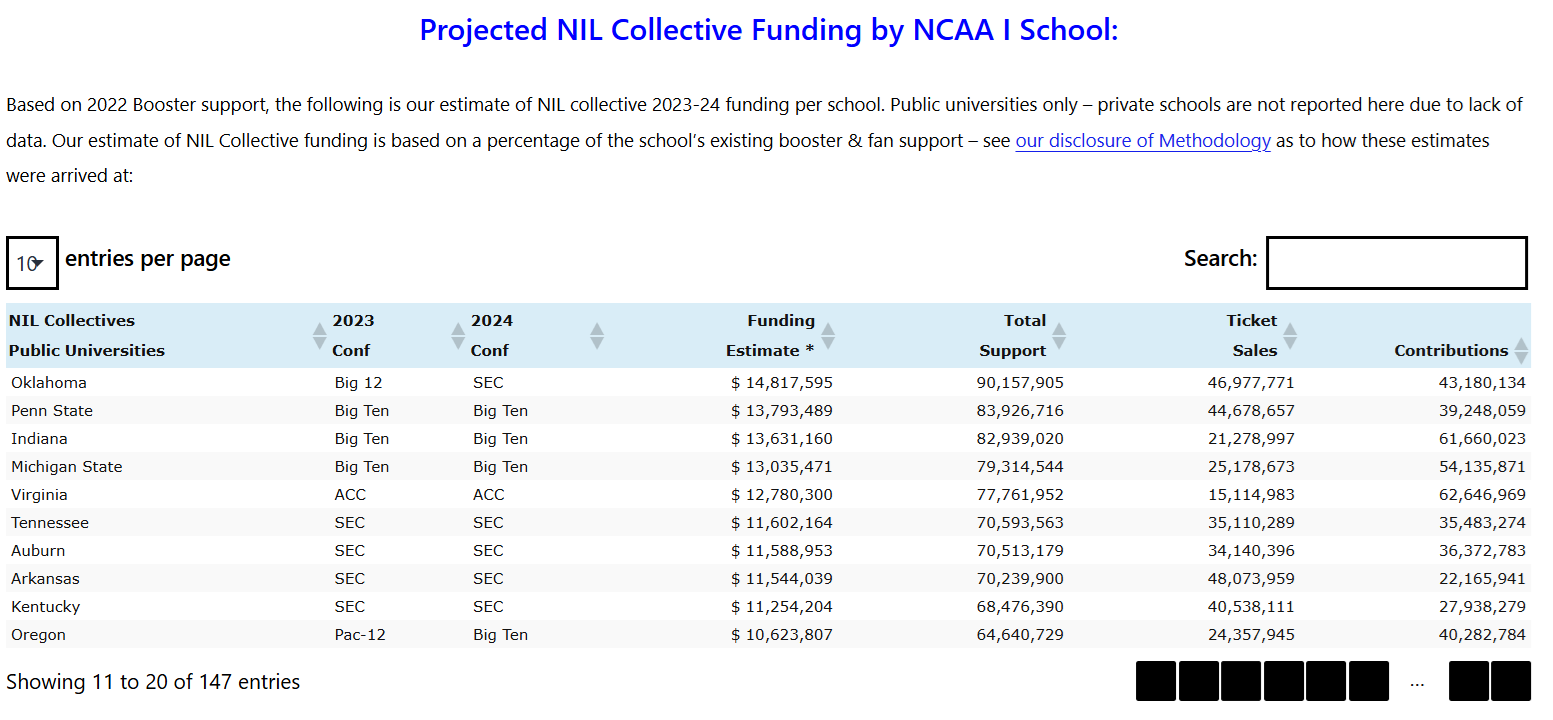Focus the Search input field
Viewport: 1553px width, 720px height.
pos(1397,263)
